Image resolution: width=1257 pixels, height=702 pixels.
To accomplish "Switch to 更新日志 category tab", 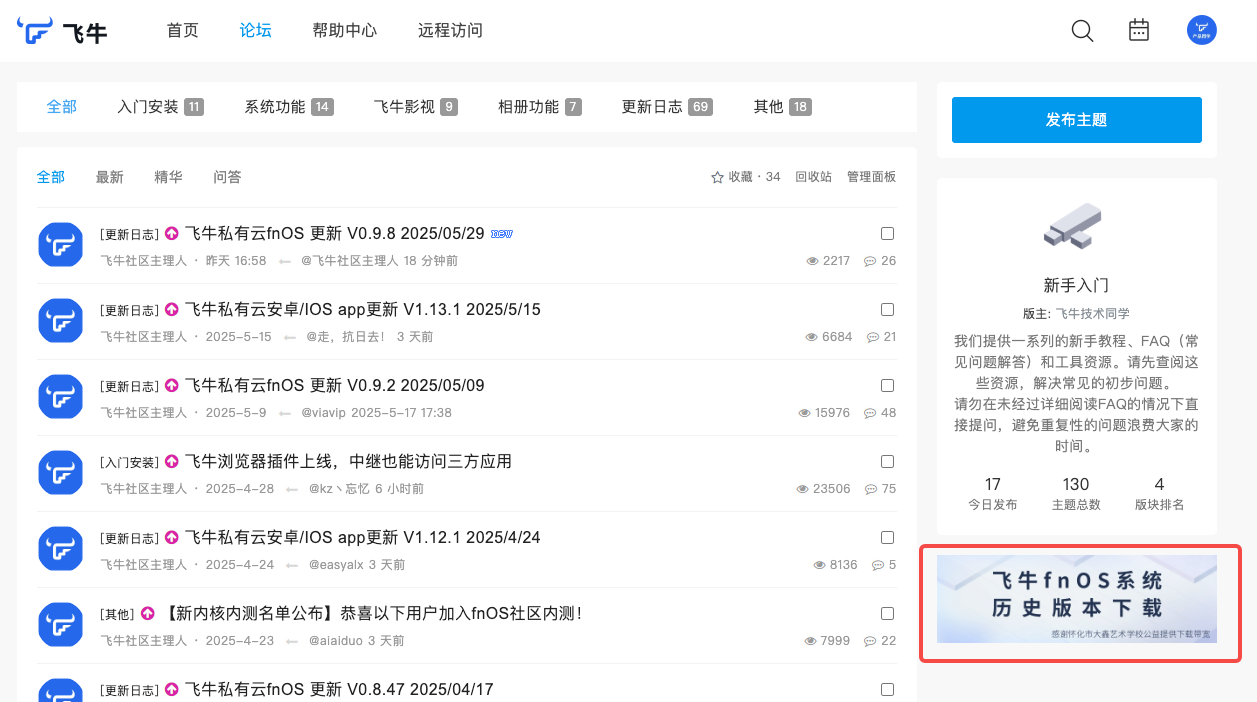I will (667, 106).
